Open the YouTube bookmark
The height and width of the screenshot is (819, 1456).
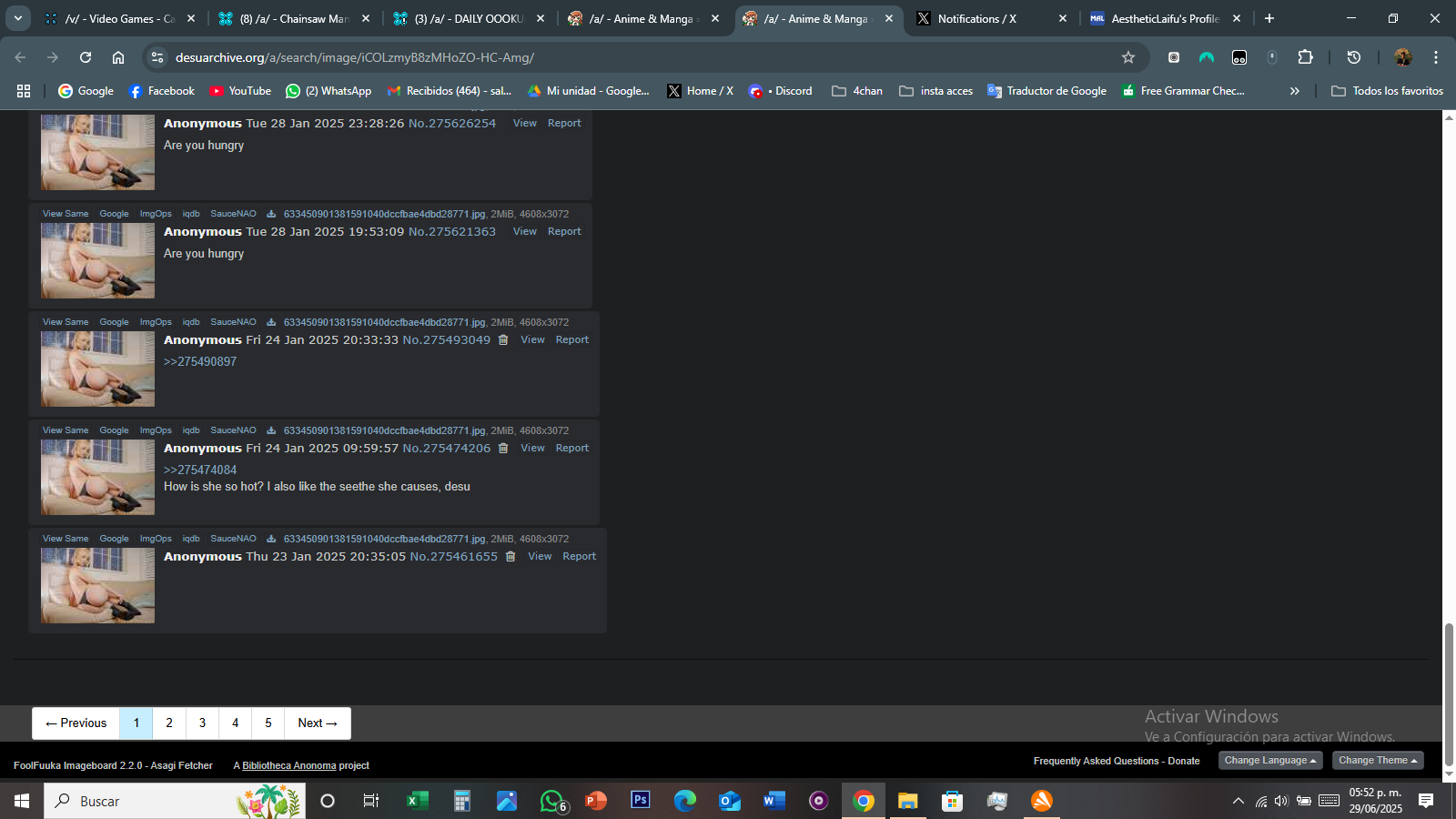240,91
